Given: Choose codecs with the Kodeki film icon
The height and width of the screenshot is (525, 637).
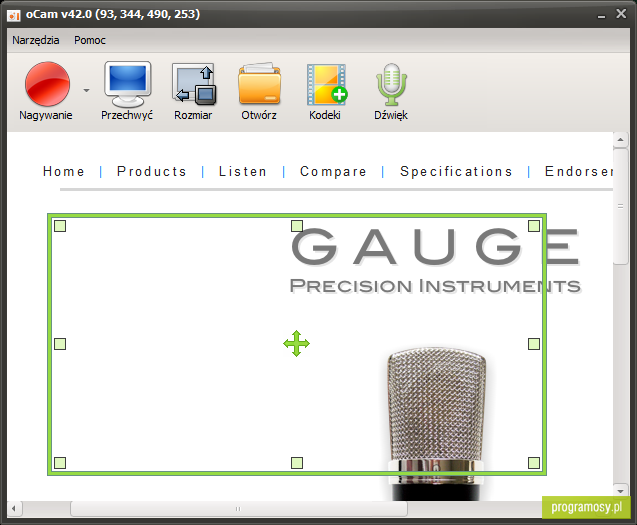Looking at the screenshot, I should click(x=327, y=84).
